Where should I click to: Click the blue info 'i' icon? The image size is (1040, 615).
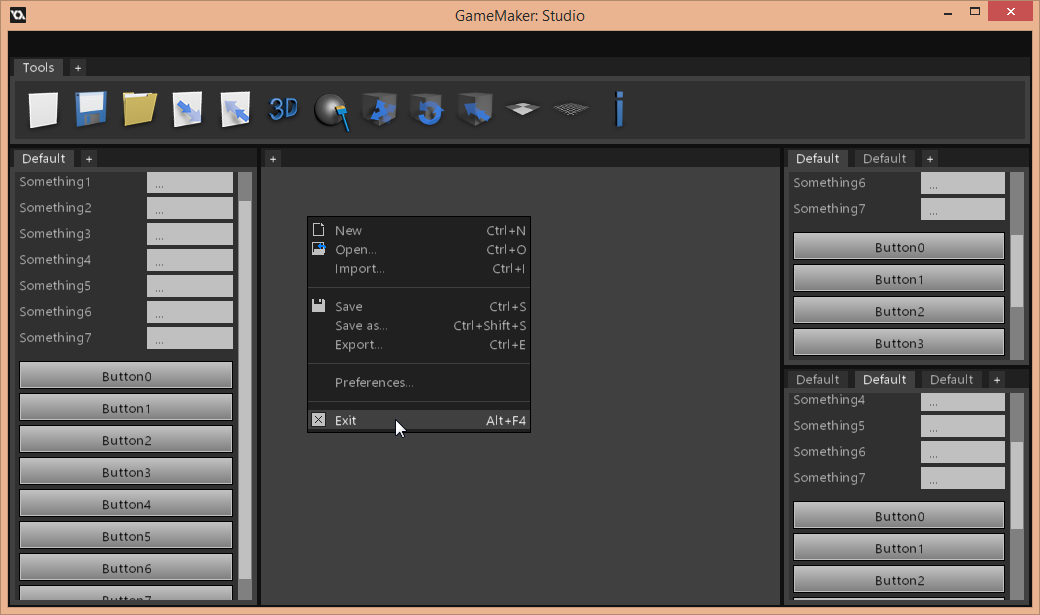619,109
